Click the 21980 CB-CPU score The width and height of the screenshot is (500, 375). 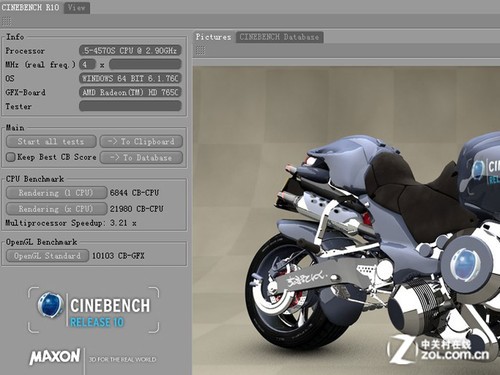click(137, 209)
